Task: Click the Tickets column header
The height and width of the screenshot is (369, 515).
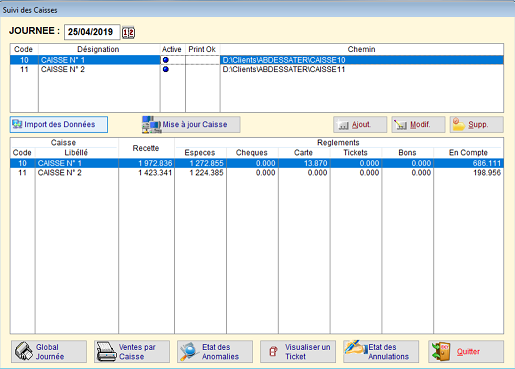Action: (355, 153)
